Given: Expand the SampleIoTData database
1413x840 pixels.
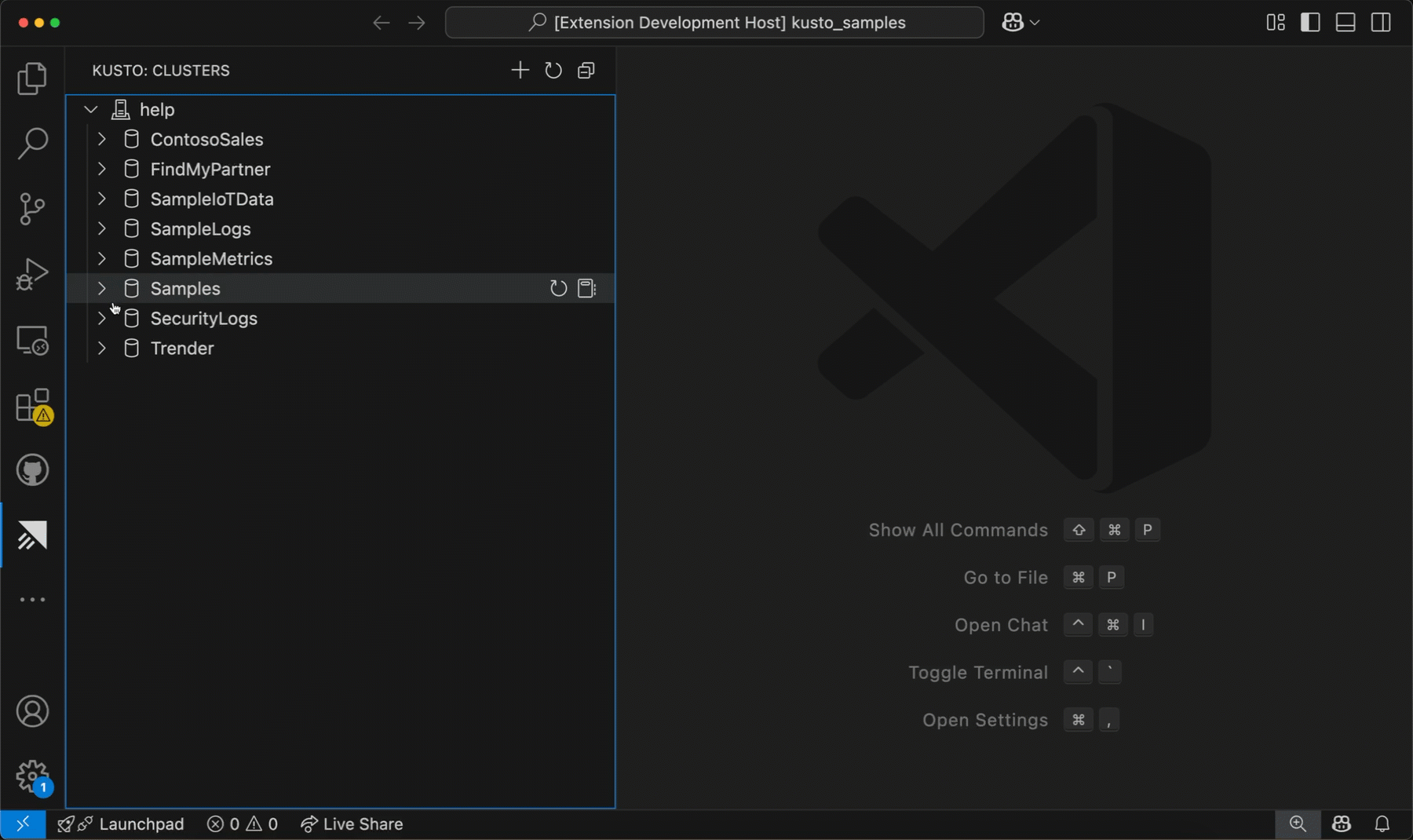Looking at the screenshot, I should (102, 199).
